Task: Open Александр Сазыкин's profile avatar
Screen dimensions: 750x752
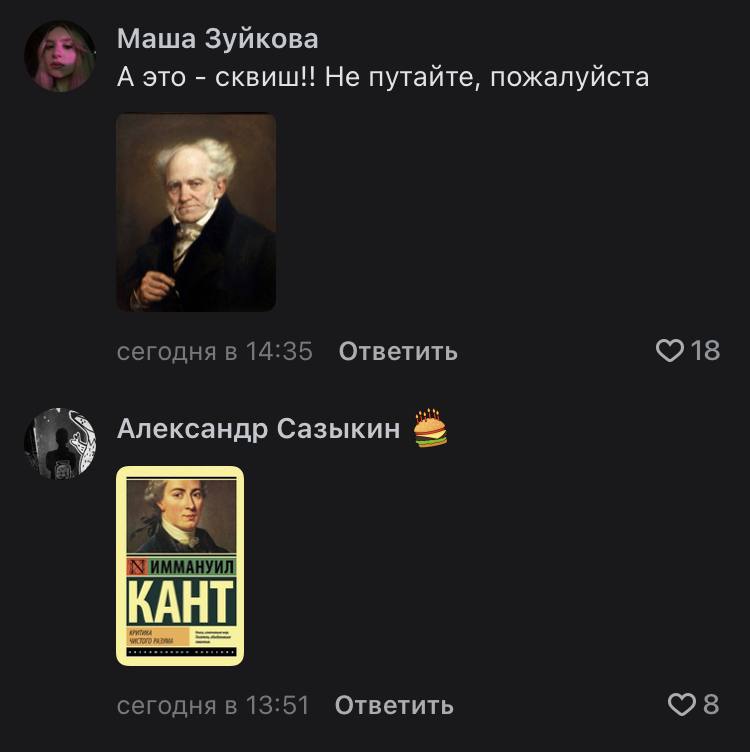Action: pos(60,444)
